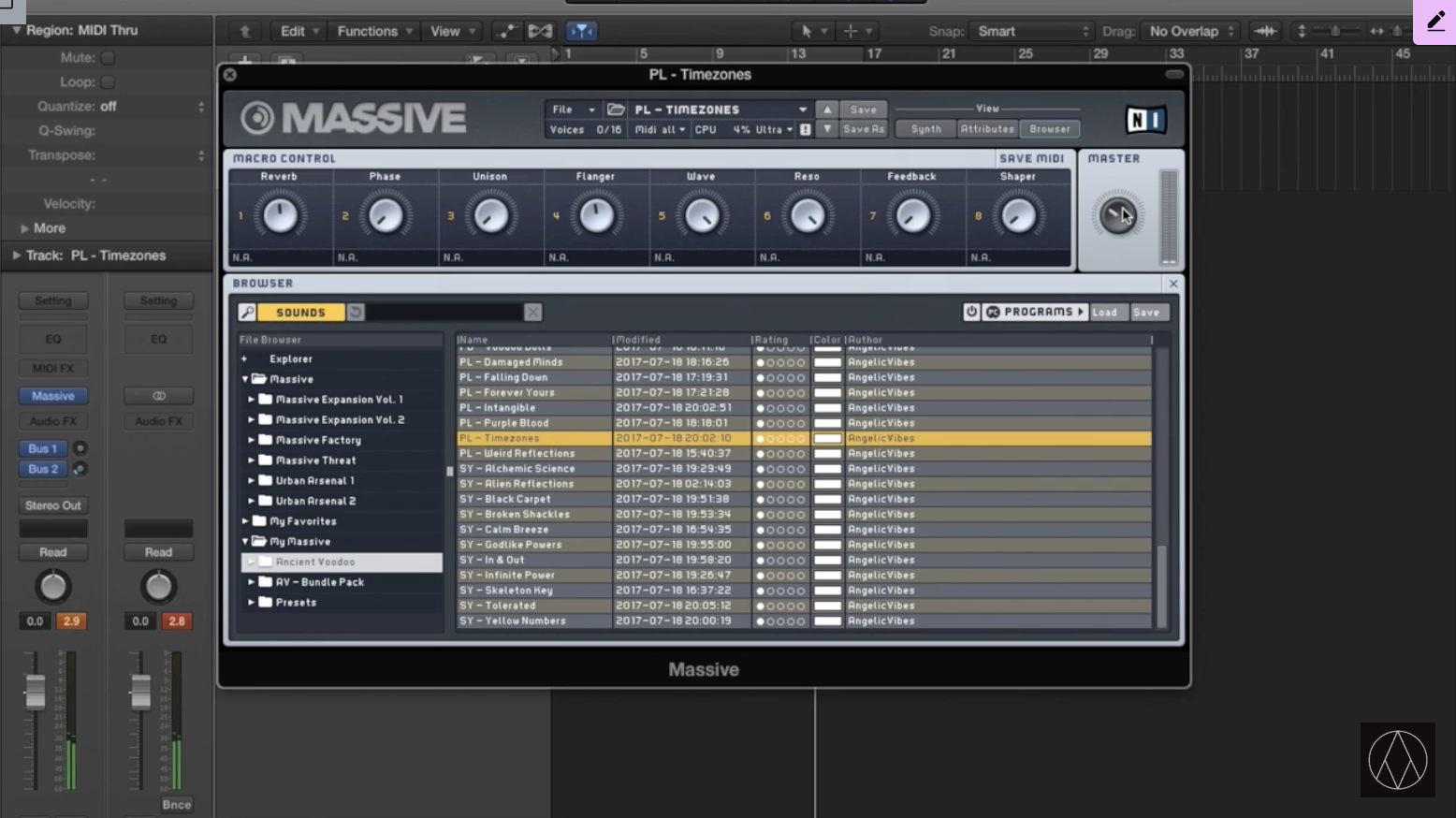
Task: Click the search magnifier icon in Browser
Action: [x=247, y=313]
